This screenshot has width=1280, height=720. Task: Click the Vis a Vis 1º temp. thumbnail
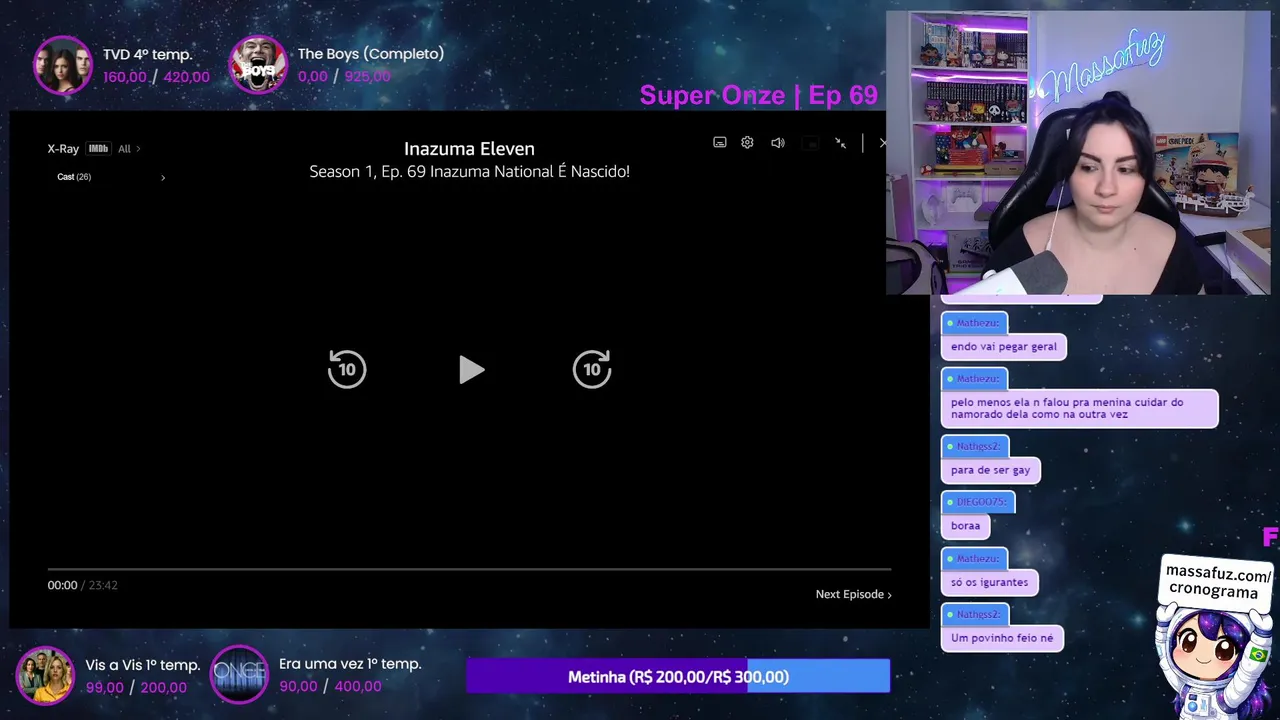coord(45,675)
